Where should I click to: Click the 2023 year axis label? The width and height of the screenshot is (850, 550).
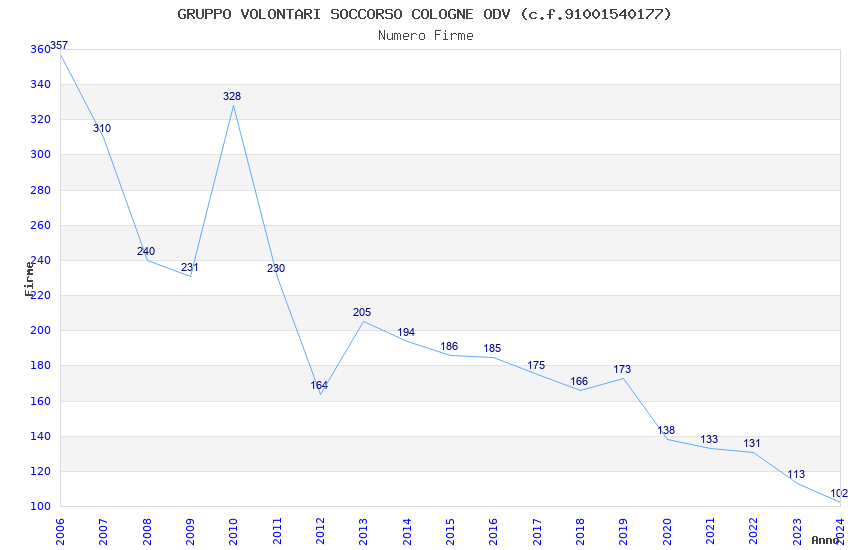797,532
